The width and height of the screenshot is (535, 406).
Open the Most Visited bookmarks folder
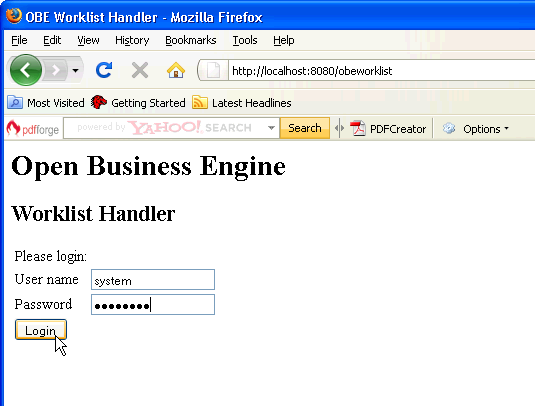point(46,103)
